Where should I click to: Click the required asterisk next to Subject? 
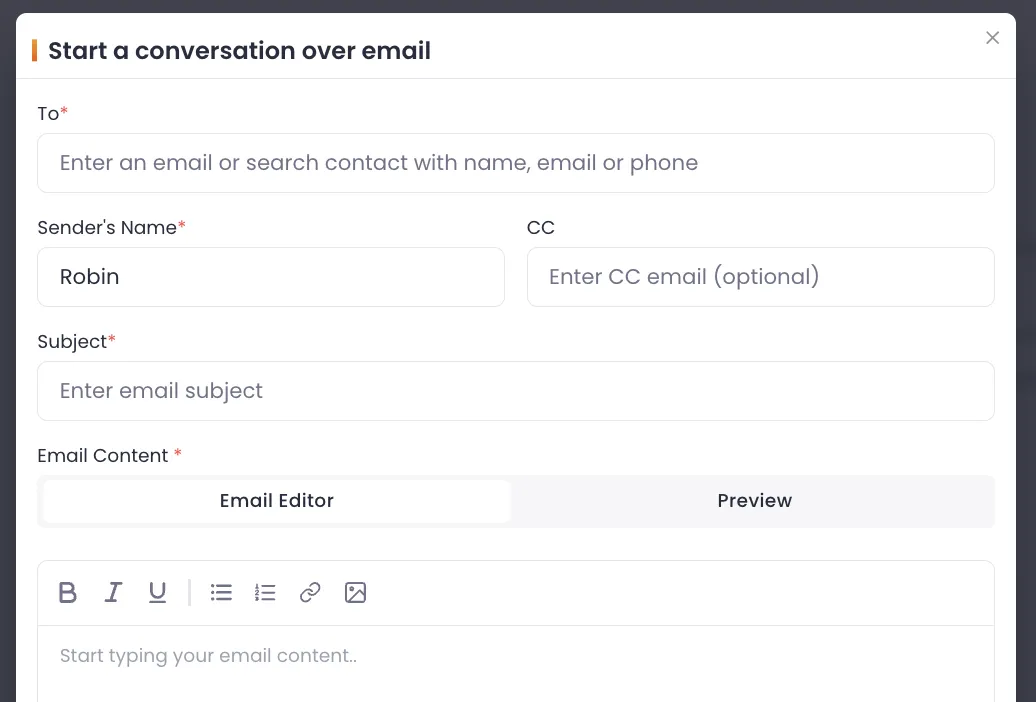tap(111, 341)
